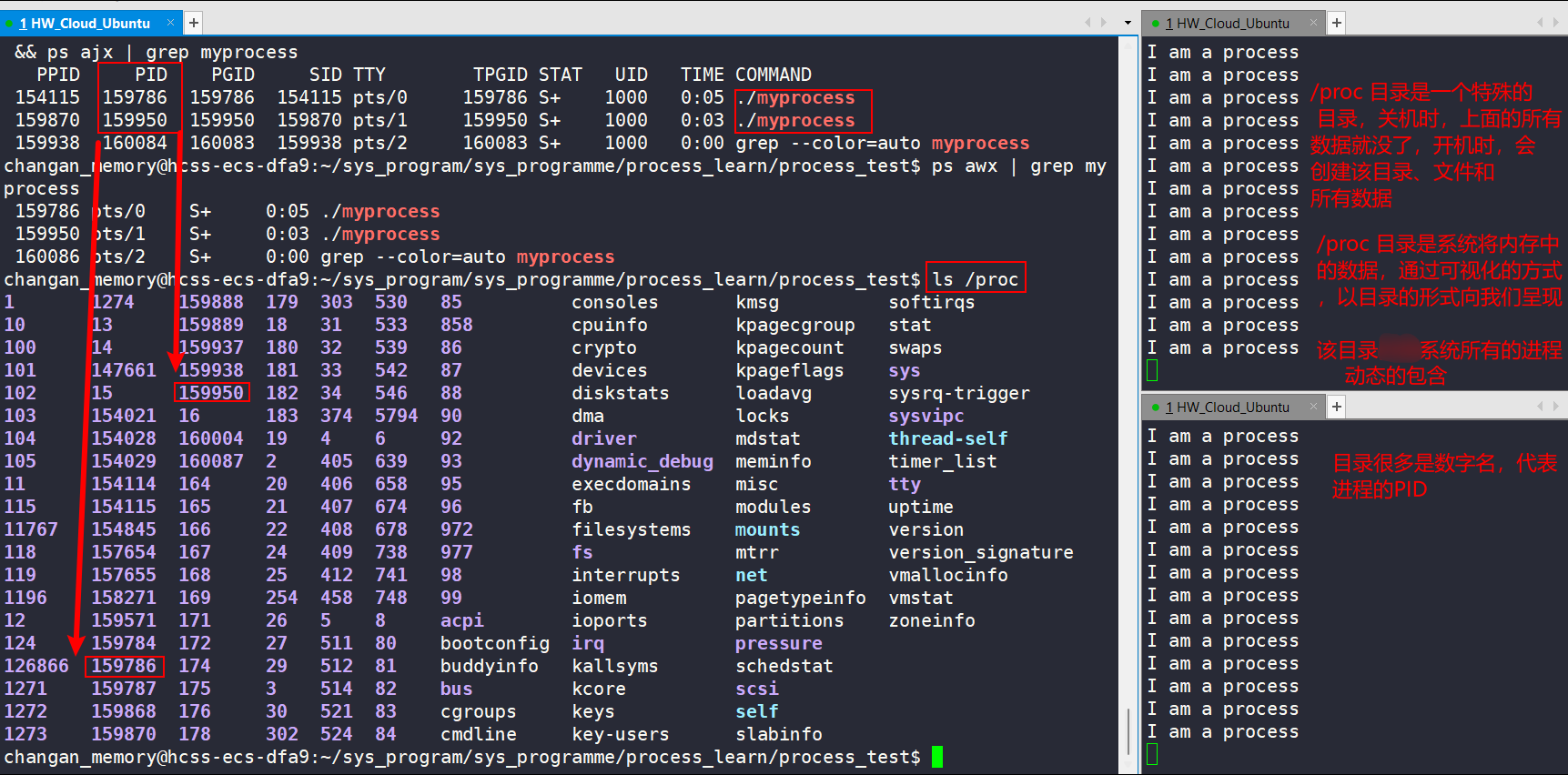Click the left terminal's vertical scrollbar thumb
1568x775 pixels.
click(x=1128, y=731)
